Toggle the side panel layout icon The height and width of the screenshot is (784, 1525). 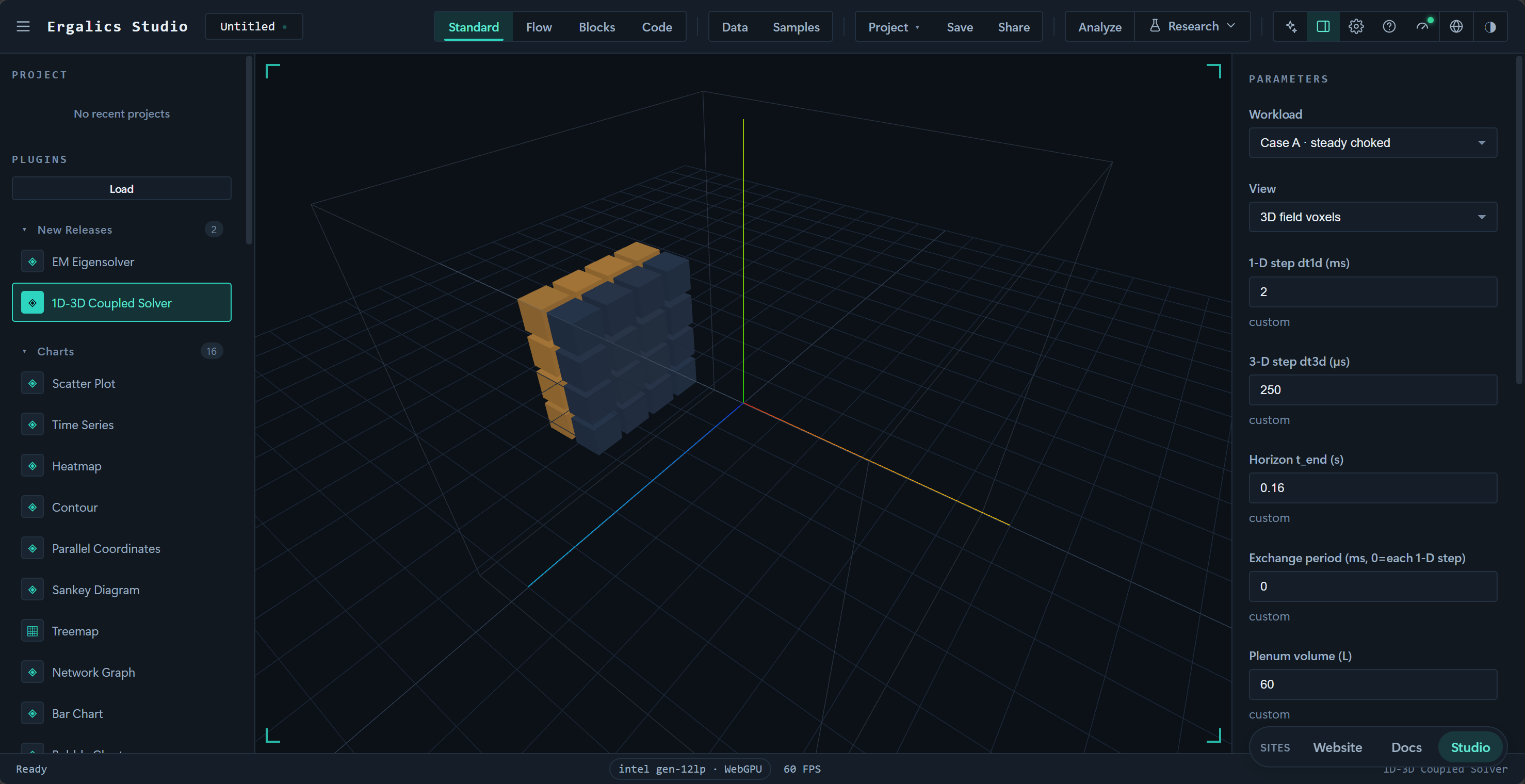click(1323, 27)
